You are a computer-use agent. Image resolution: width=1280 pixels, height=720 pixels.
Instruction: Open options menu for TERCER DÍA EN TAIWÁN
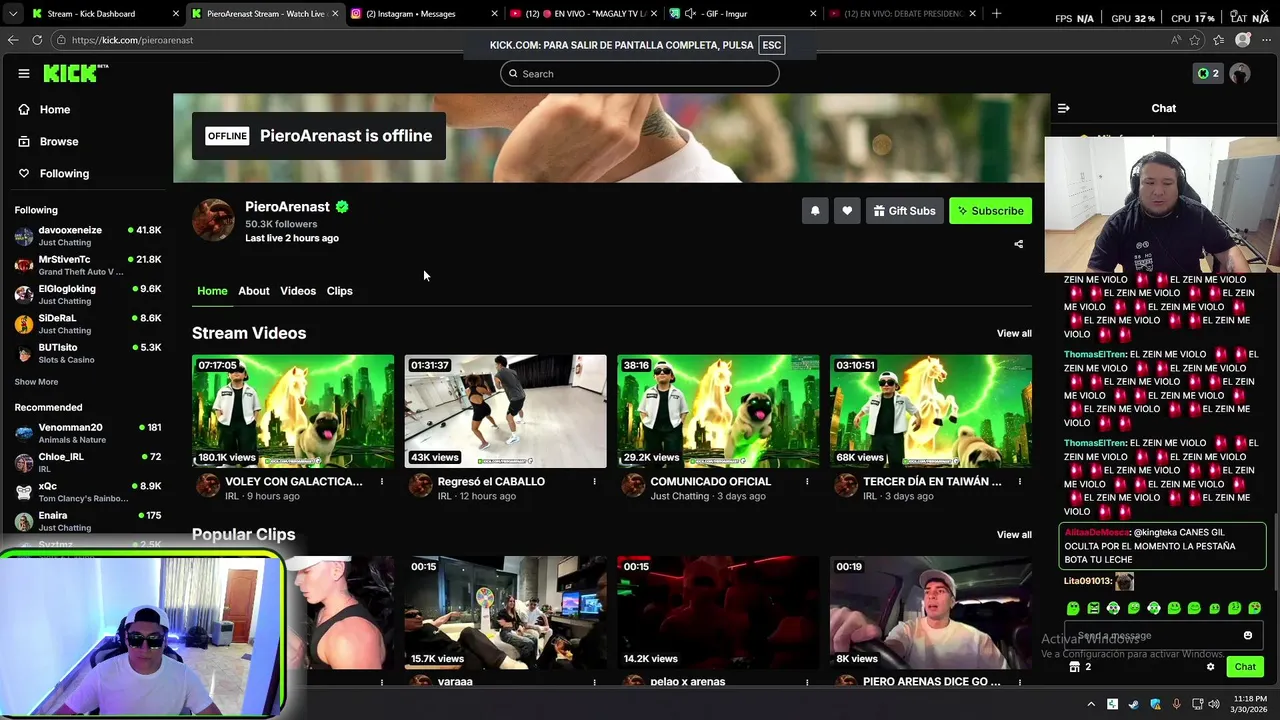tap(1020, 482)
